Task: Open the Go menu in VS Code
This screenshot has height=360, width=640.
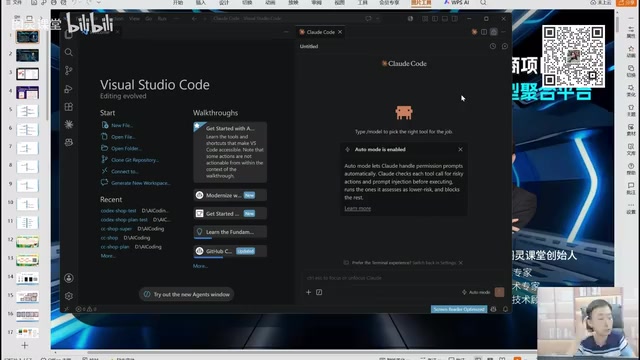Action: [149, 18]
